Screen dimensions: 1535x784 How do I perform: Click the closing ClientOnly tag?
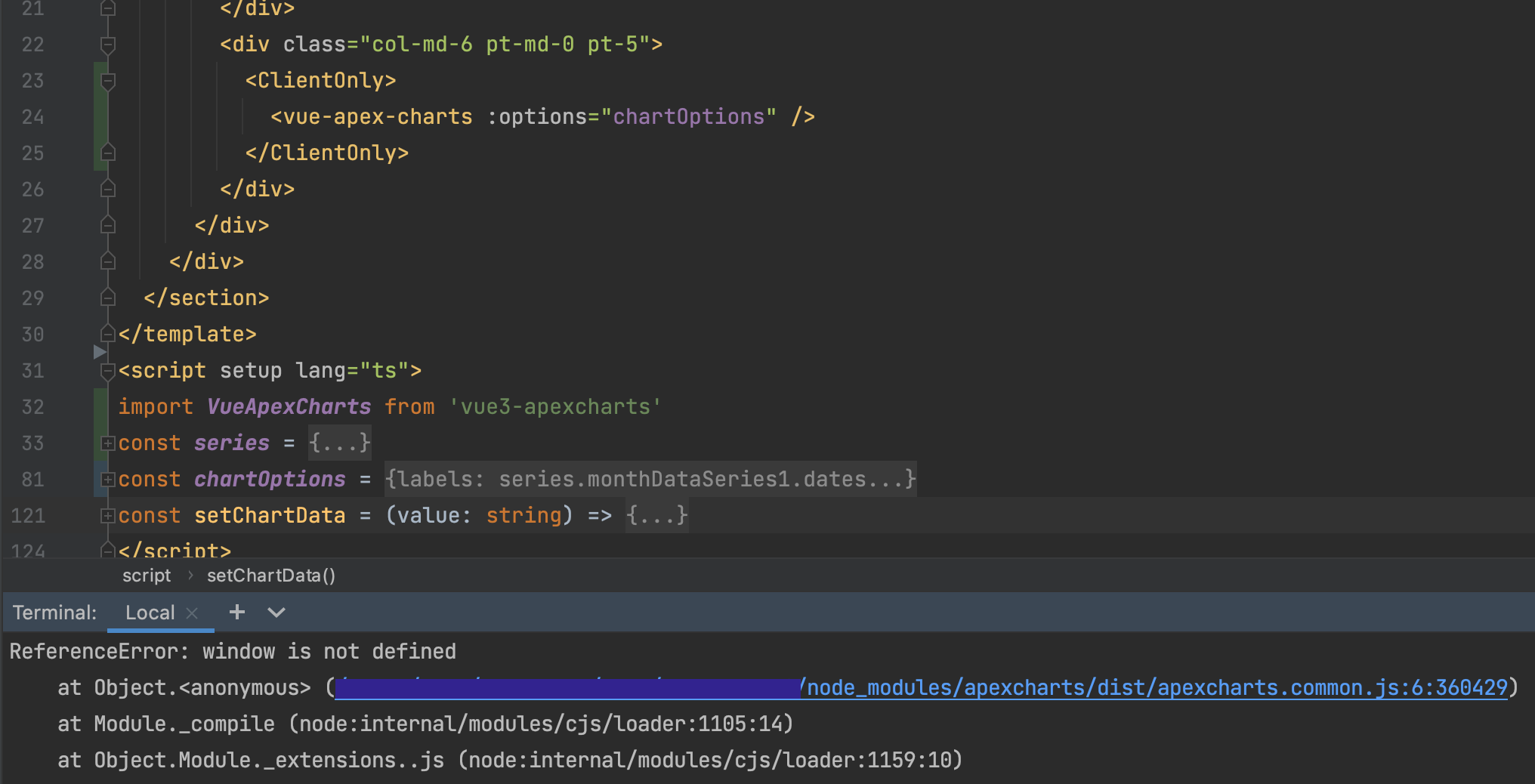[x=327, y=153]
